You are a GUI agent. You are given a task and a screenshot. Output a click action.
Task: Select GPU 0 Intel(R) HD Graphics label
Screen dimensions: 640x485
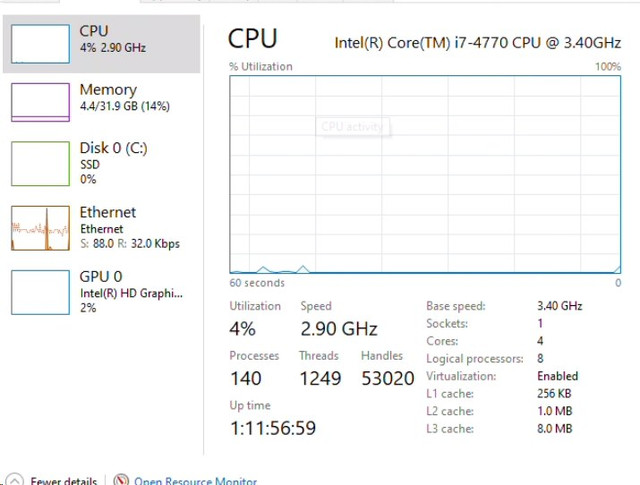tap(131, 291)
